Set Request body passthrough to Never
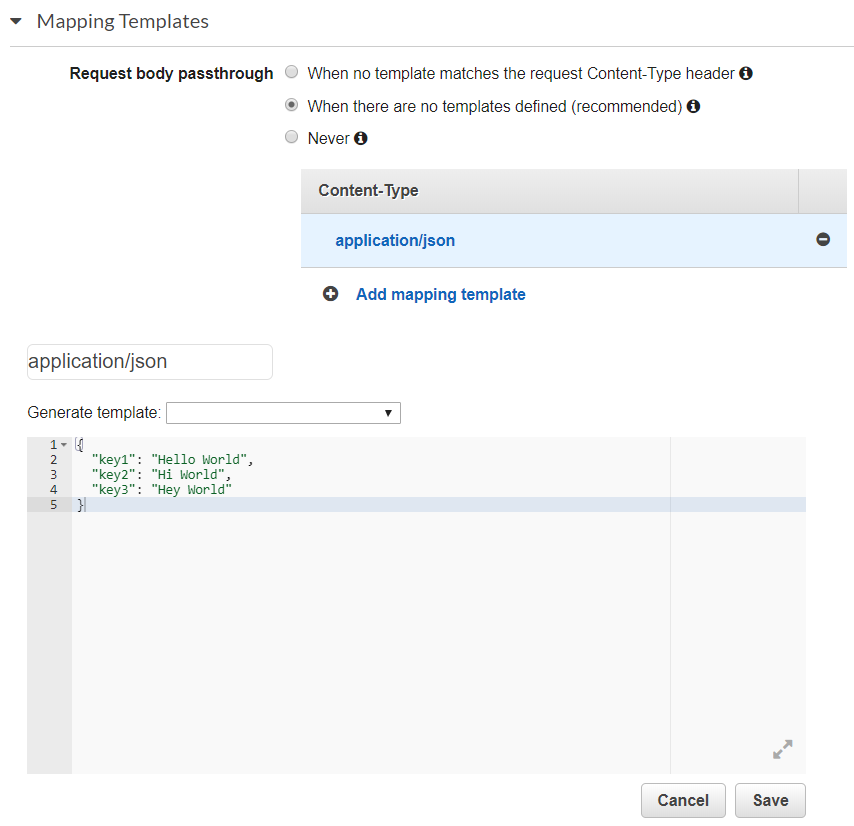 pos(291,137)
